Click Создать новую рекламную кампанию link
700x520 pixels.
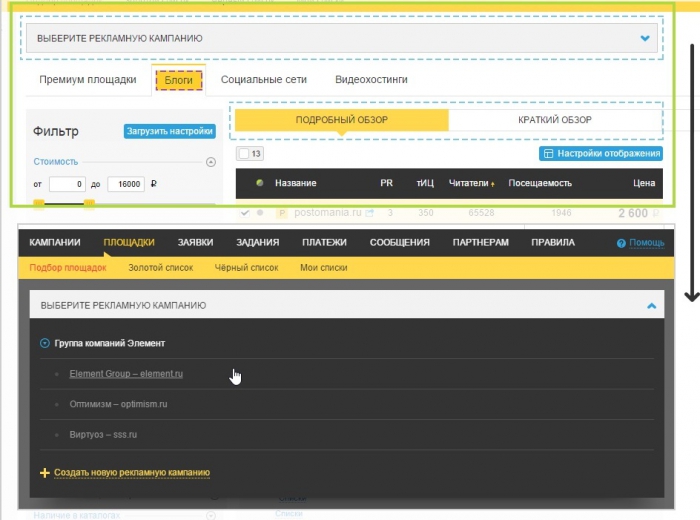(x=132, y=473)
